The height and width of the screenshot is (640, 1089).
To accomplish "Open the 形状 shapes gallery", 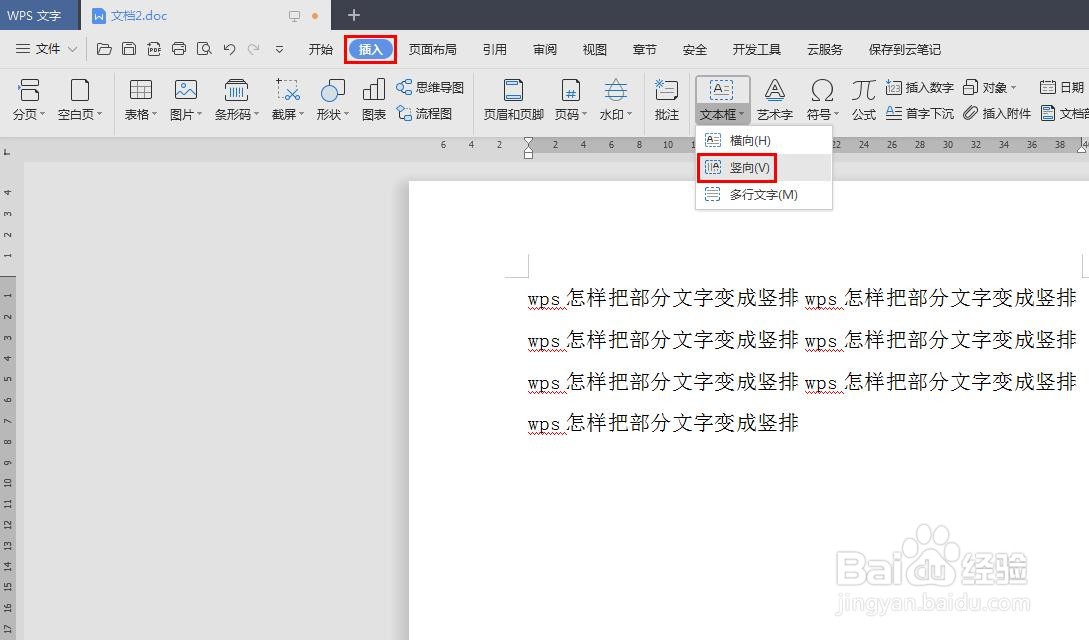I will click(333, 99).
